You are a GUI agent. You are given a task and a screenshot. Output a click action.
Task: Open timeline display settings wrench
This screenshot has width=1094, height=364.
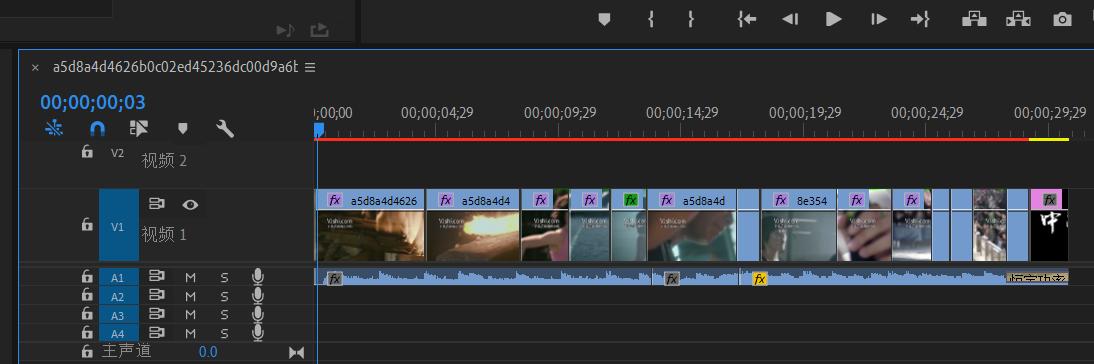(x=225, y=128)
